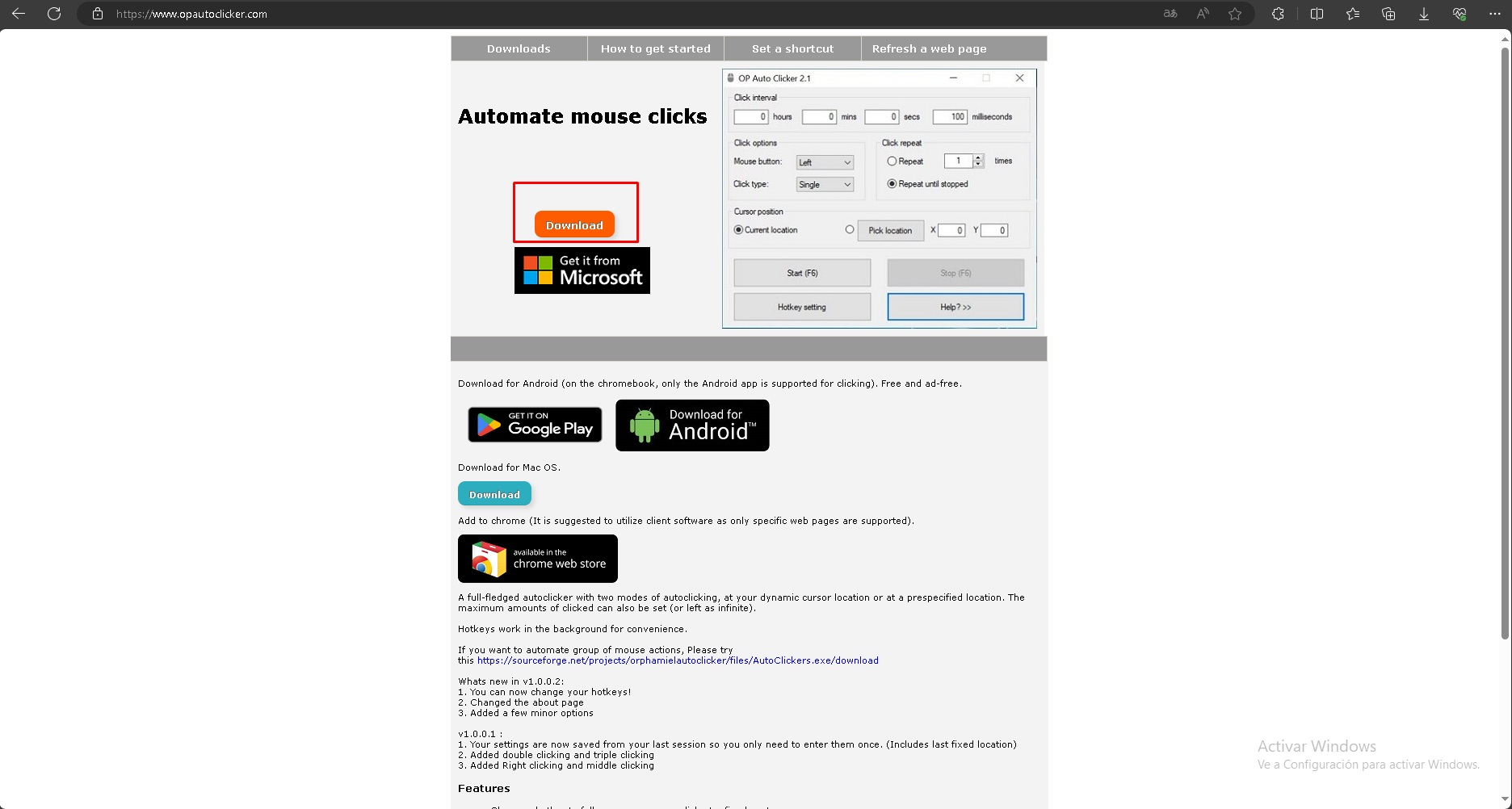This screenshot has width=1512, height=809.
Task: Focus the address bar with opautoclicker.com URL
Action: point(622,14)
